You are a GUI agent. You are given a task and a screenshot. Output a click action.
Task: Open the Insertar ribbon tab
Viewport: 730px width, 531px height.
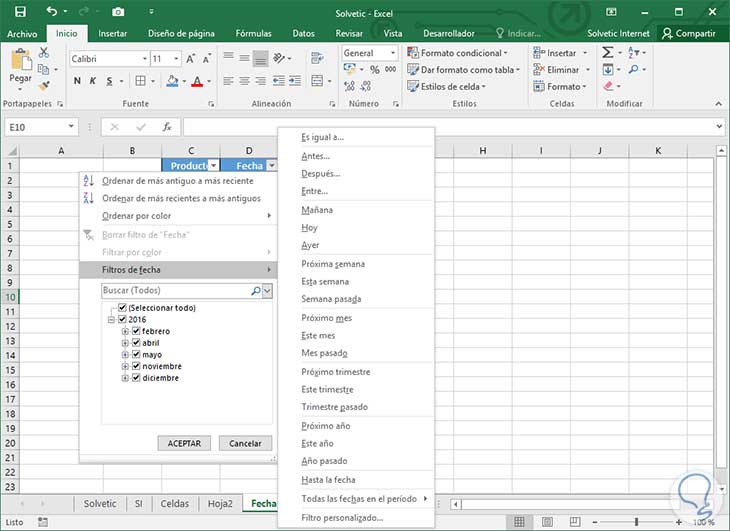click(x=113, y=33)
